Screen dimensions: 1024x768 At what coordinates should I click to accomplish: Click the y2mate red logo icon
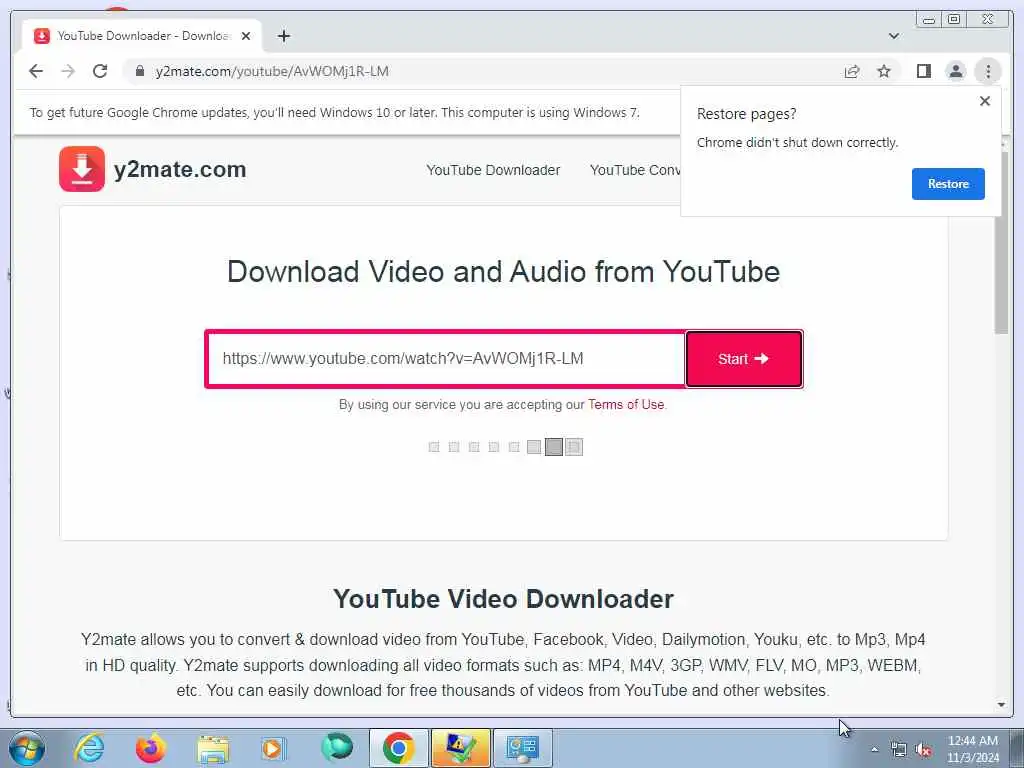(82, 169)
